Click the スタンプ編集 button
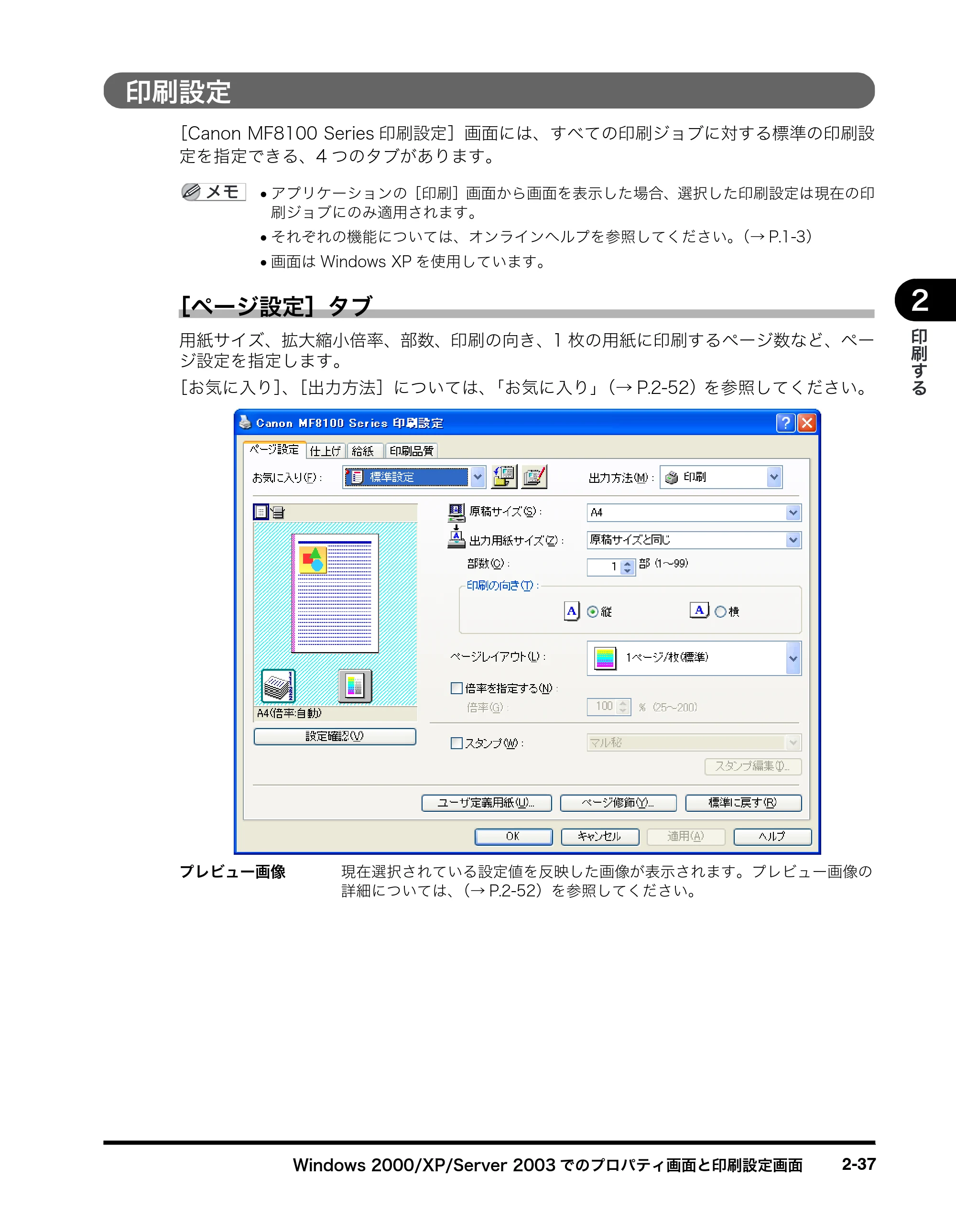The width and height of the screenshot is (956, 1232). point(753,767)
